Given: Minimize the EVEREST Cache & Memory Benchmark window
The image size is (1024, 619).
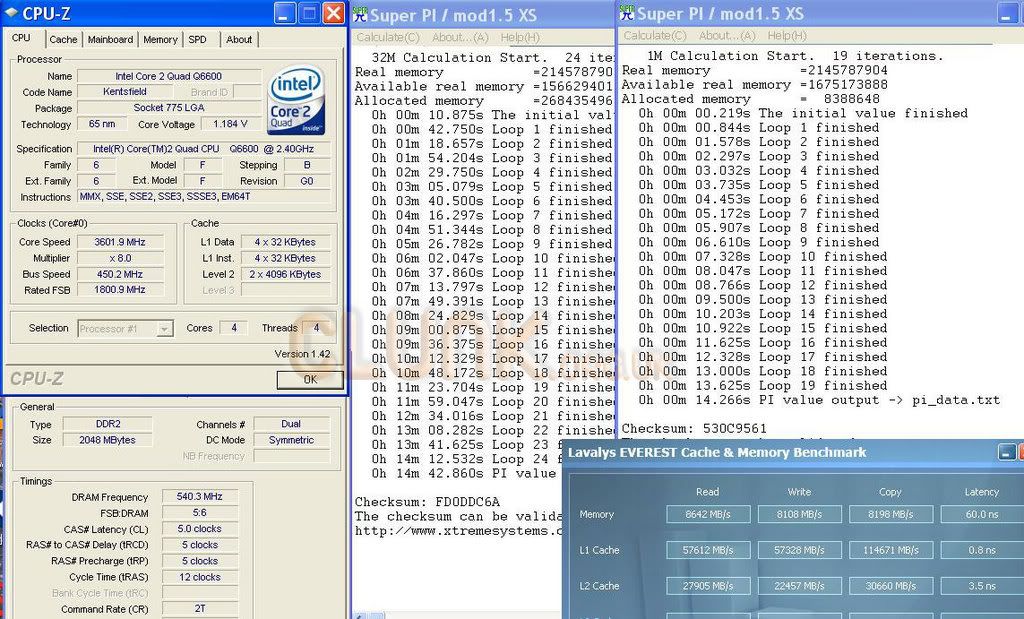Looking at the screenshot, I should 1007,452.
